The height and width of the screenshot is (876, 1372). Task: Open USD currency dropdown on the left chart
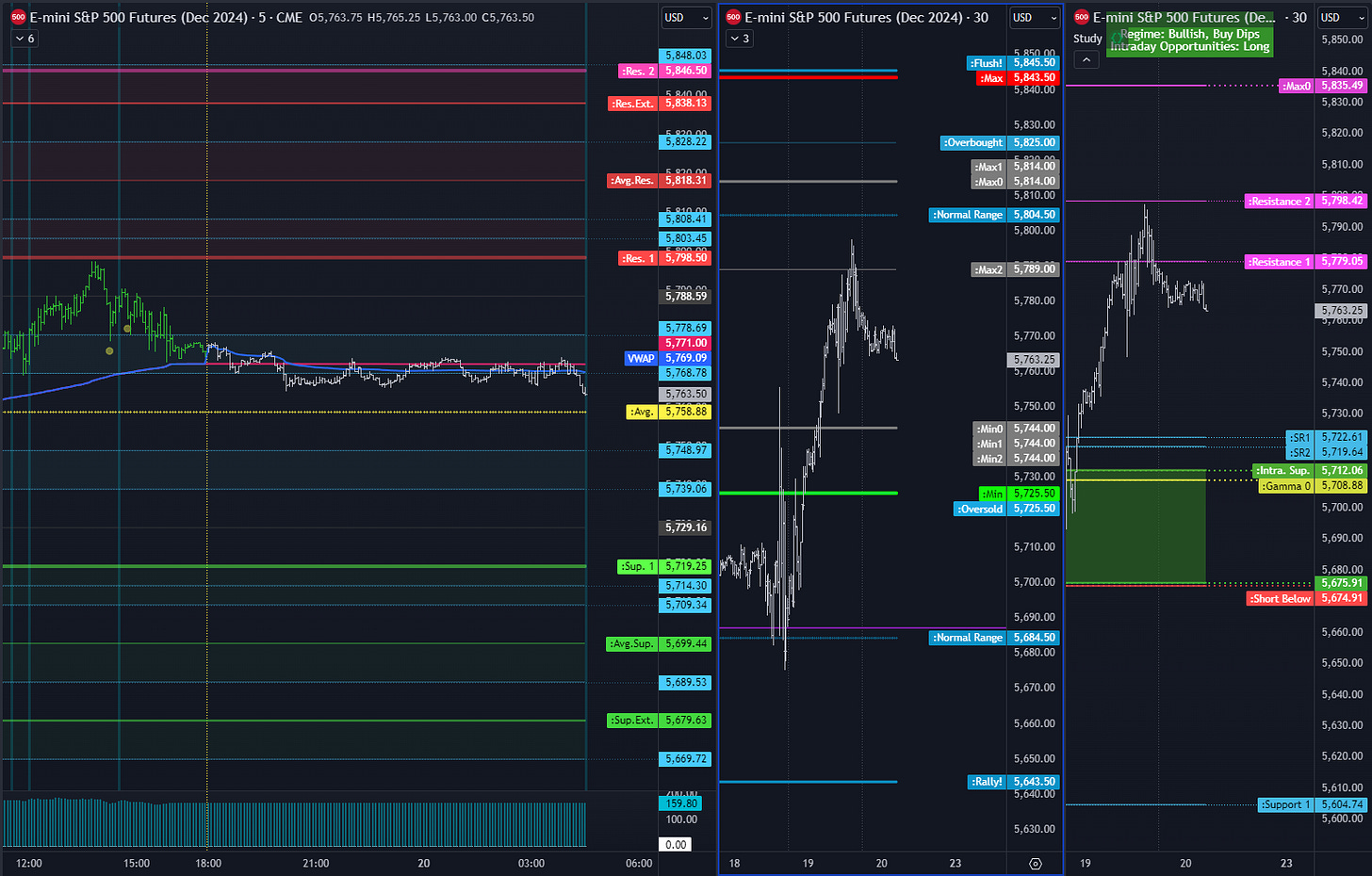point(685,17)
